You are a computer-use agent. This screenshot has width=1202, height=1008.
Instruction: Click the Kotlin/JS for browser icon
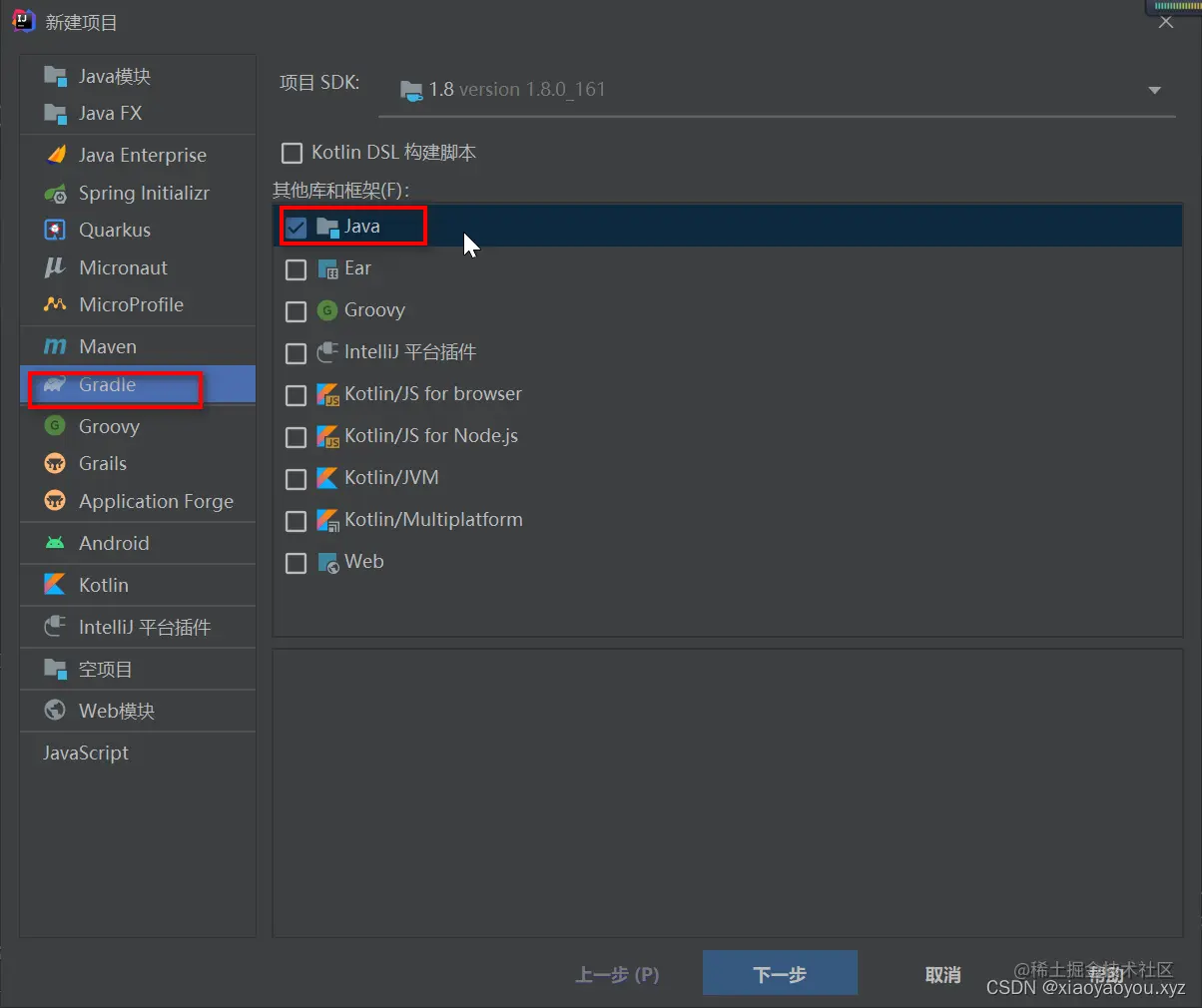[x=327, y=394]
